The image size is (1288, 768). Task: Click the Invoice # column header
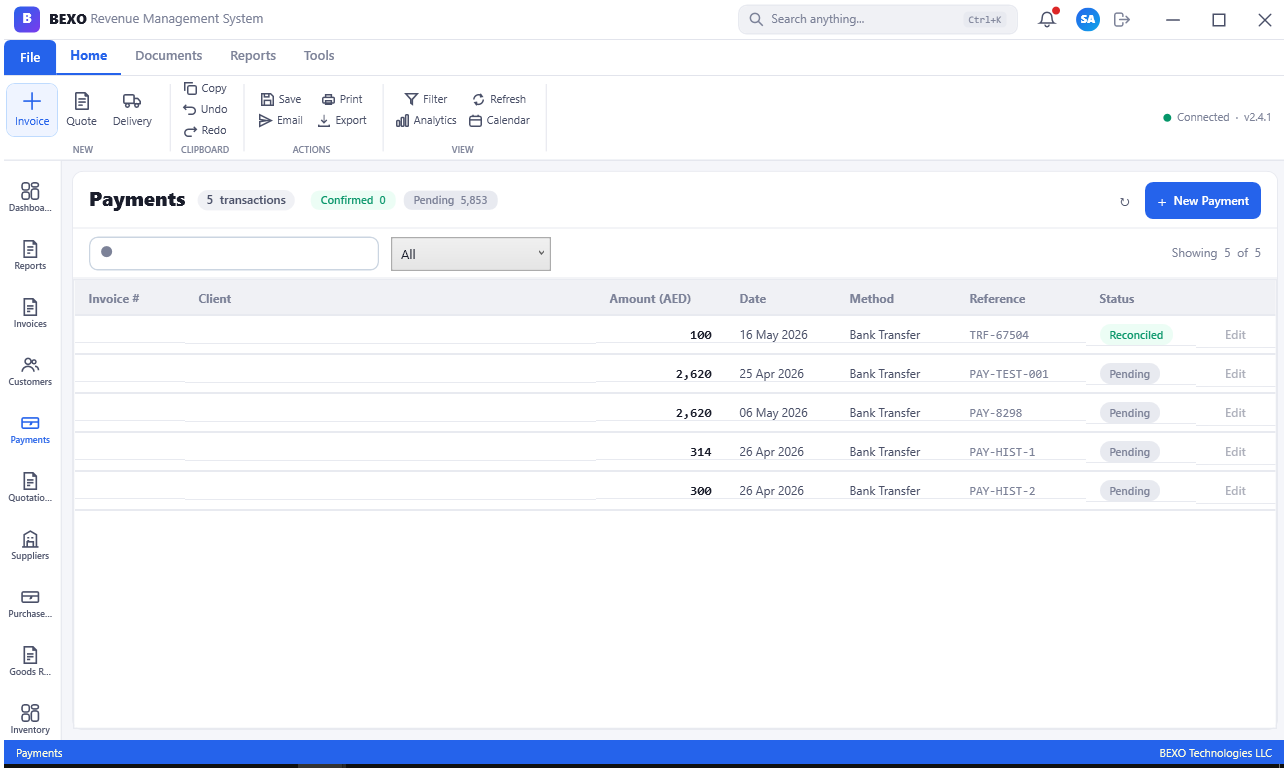(114, 299)
